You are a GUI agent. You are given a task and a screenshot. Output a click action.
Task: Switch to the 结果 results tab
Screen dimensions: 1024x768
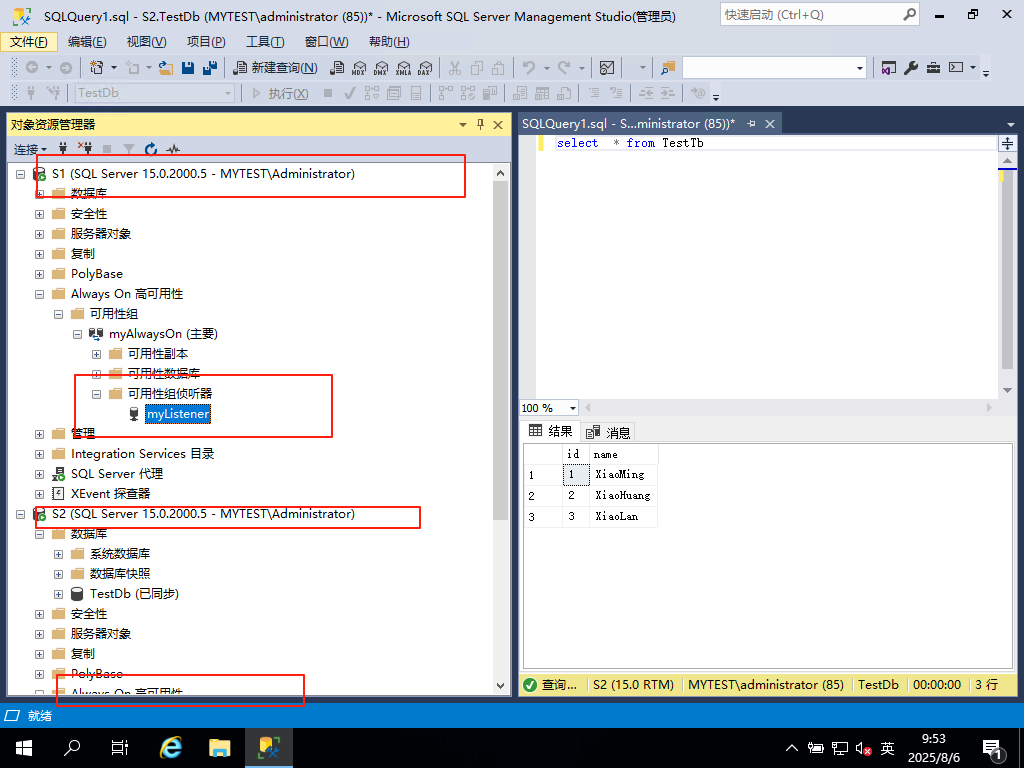(551, 431)
